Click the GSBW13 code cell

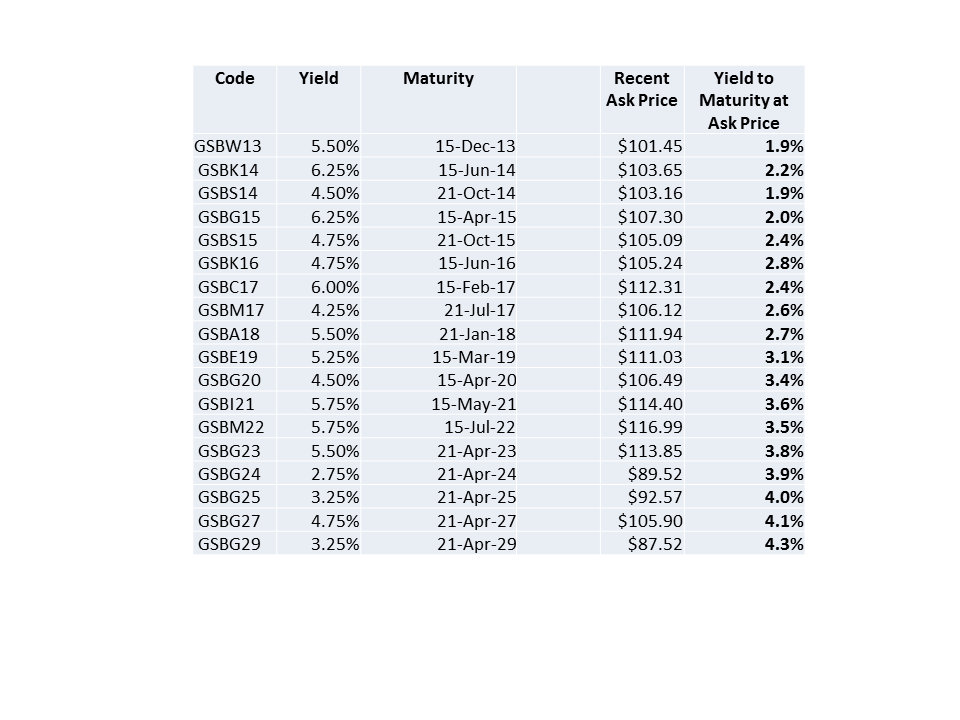click(x=228, y=146)
